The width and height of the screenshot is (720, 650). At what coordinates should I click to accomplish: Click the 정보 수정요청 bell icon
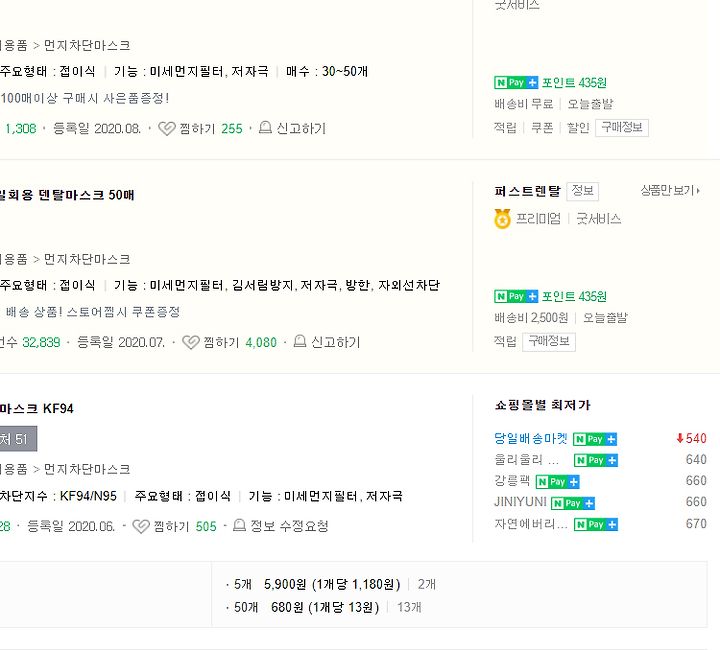239,526
